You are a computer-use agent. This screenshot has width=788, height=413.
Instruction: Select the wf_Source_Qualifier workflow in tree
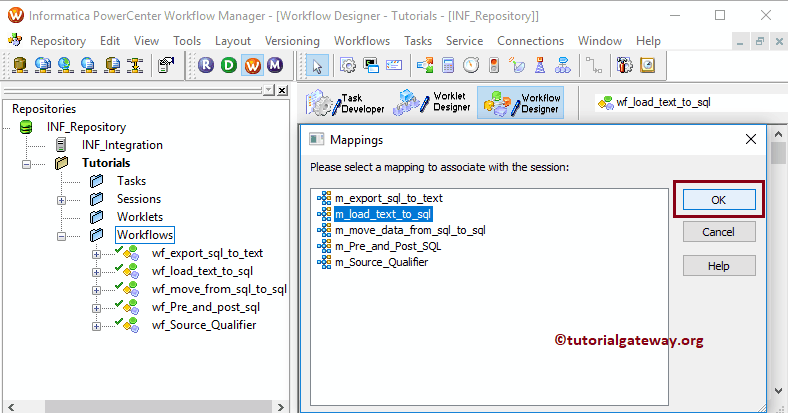(x=203, y=325)
